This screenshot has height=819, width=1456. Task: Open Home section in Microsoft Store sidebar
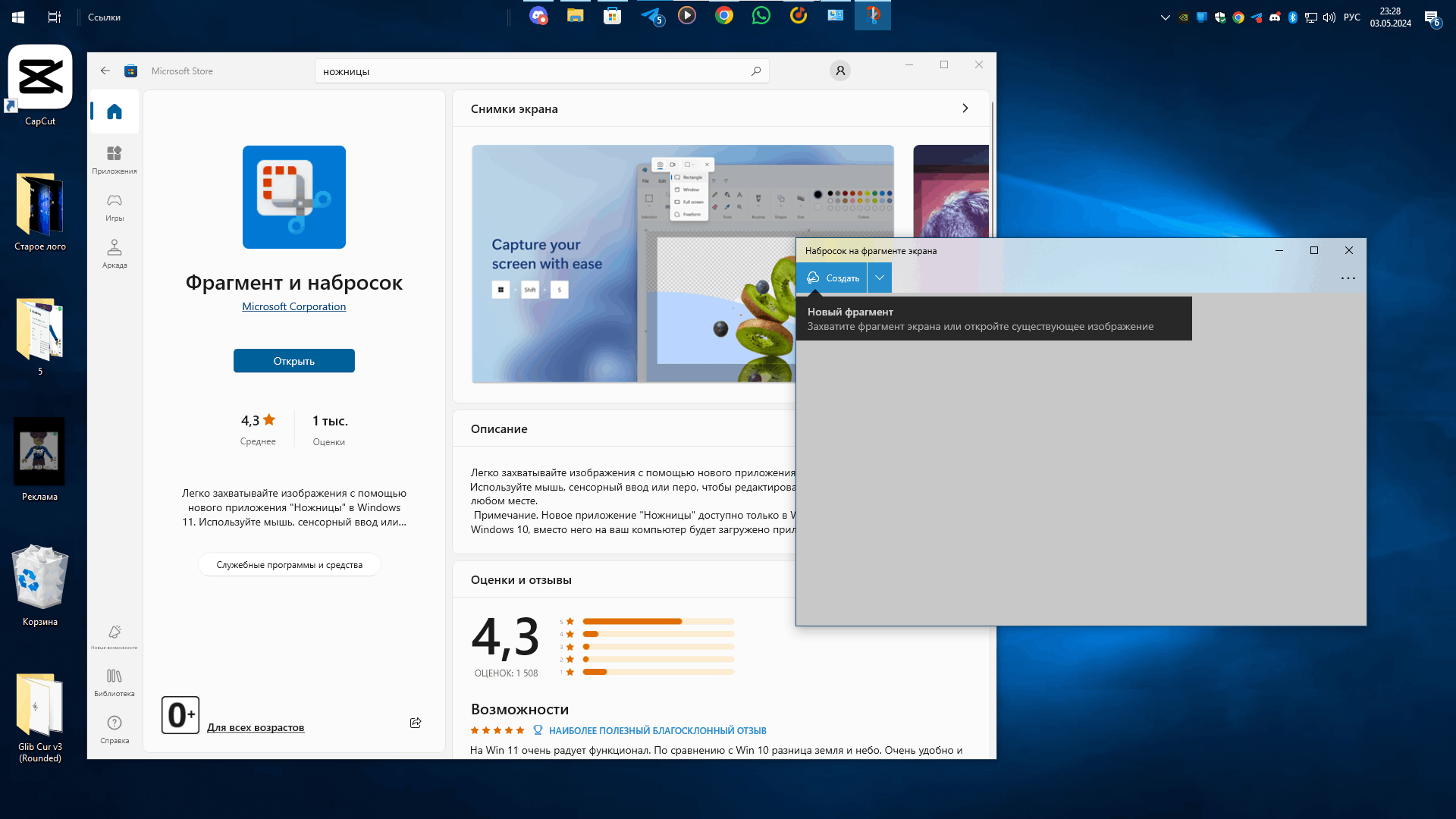(115, 111)
